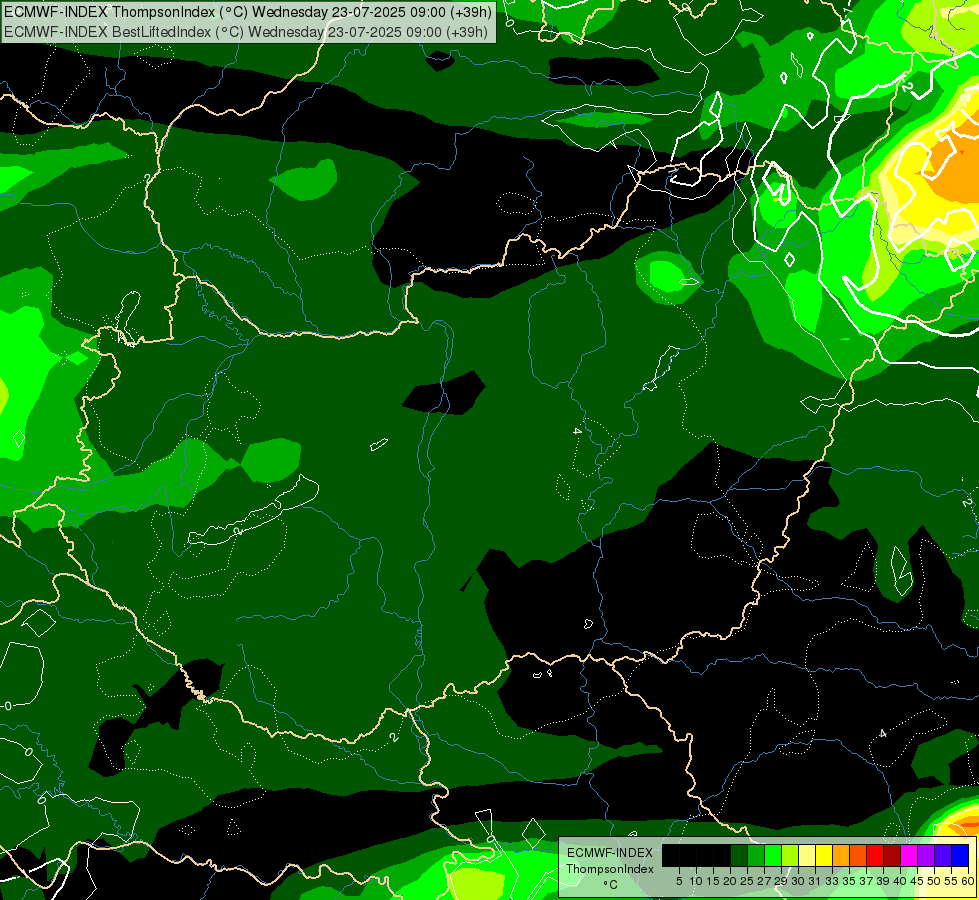Pick the pale yellow 30–31 legend swatch
979x900 pixels.
click(807, 855)
